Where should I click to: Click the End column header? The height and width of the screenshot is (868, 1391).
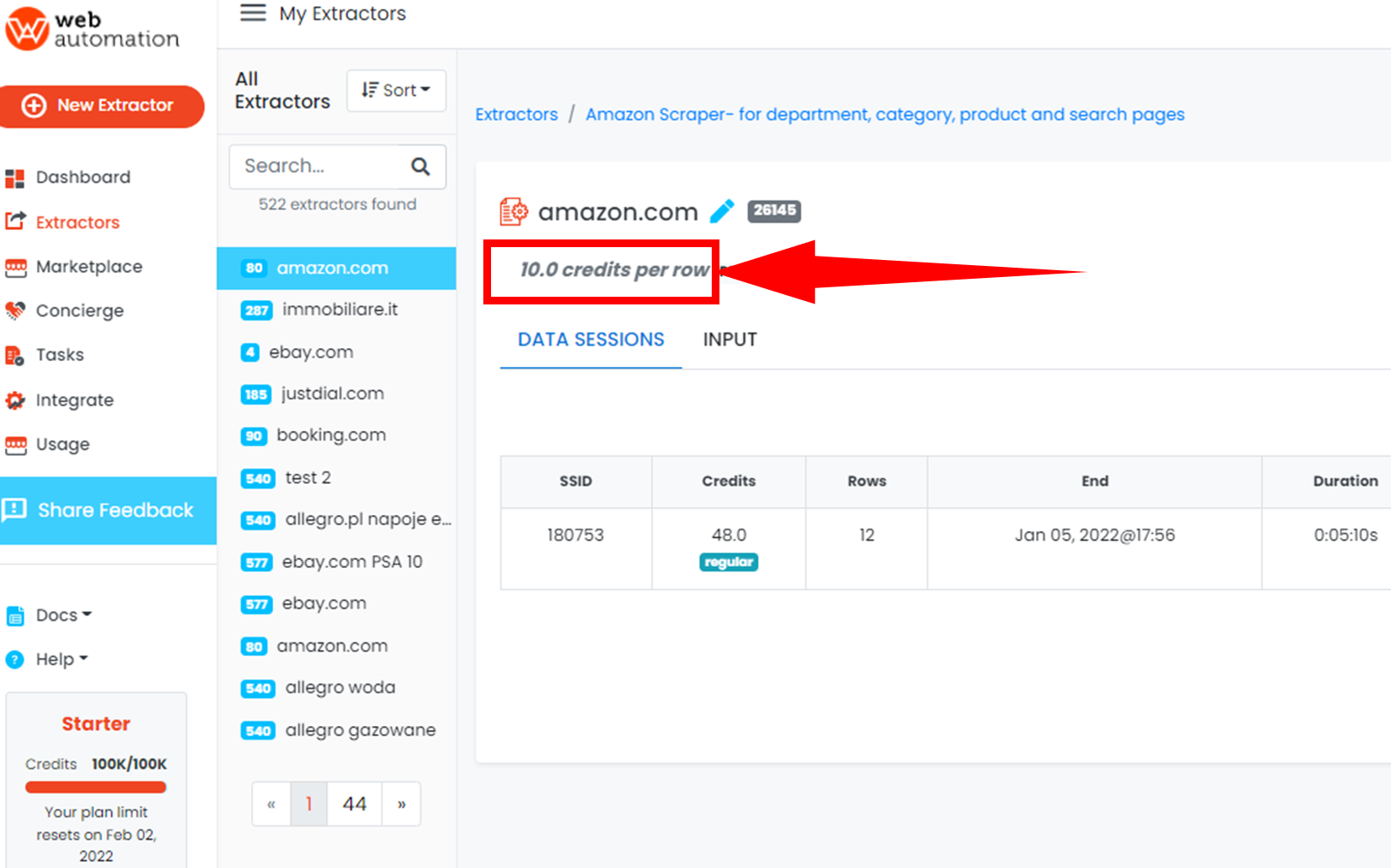click(1095, 481)
